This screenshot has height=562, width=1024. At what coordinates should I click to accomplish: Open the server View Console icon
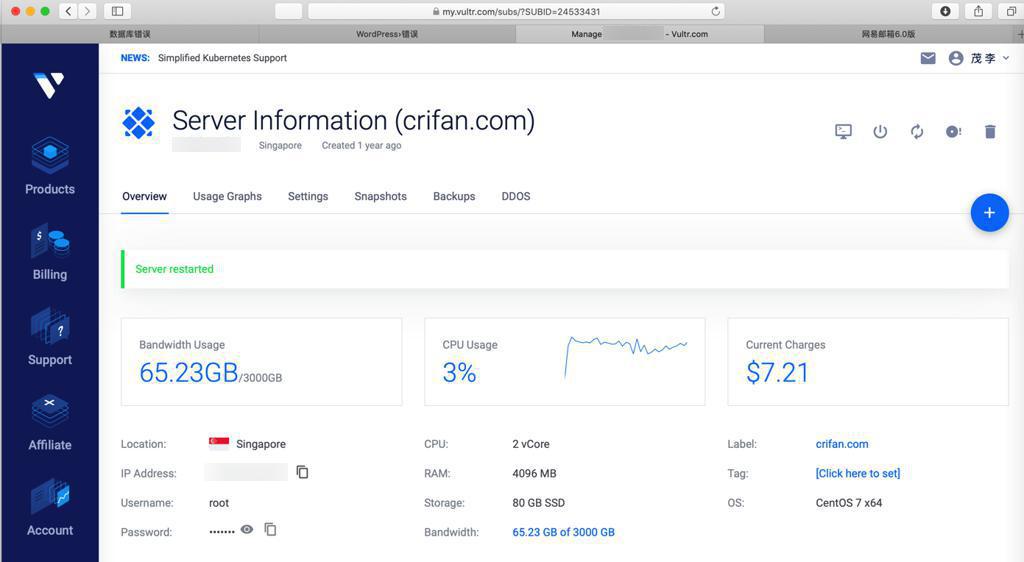coord(843,132)
